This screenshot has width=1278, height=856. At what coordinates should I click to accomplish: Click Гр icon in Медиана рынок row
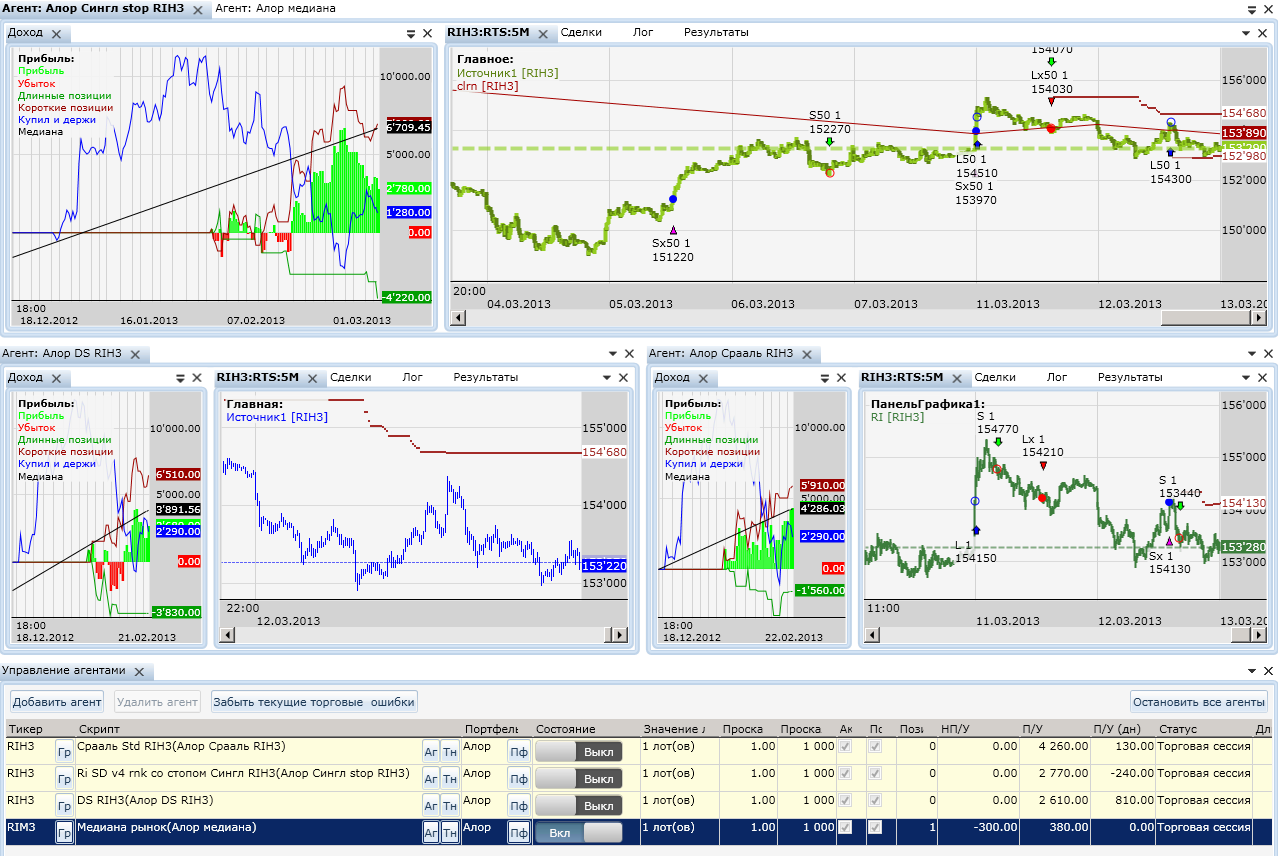[x=64, y=832]
